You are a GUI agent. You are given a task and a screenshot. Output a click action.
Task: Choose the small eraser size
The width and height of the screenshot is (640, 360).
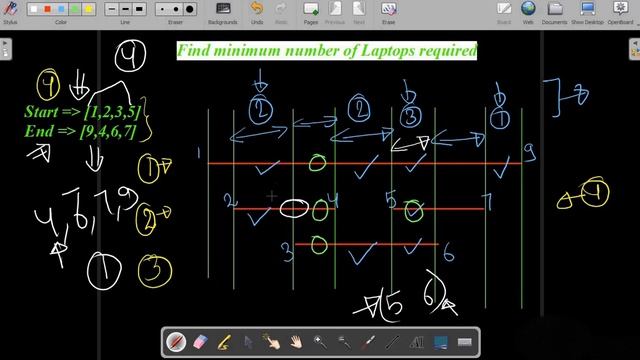pos(162,9)
